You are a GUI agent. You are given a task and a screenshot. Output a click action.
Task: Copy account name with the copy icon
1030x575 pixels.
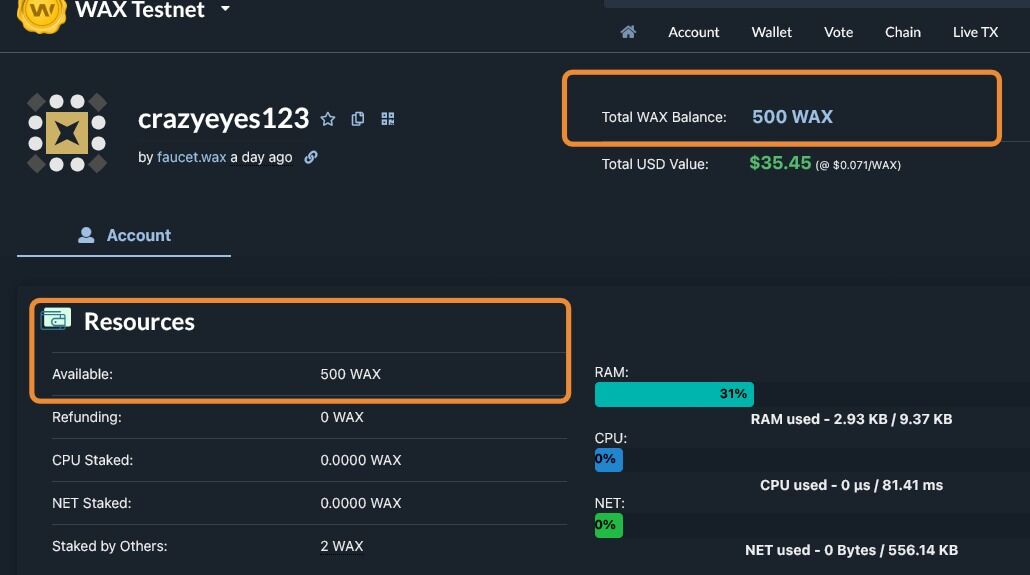(357, 118)
